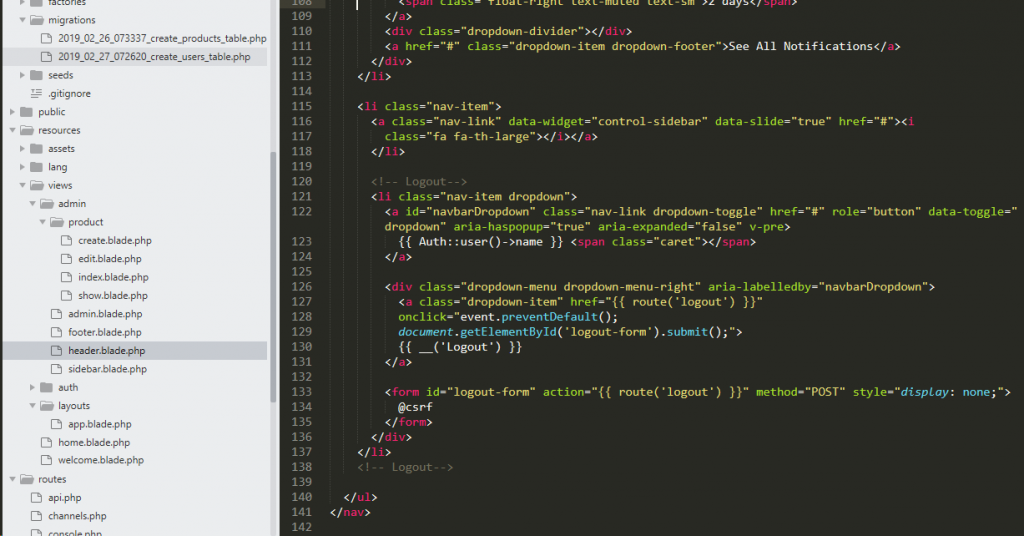Expand the auth folder arrow
The height and width of the screenshot is (536, 1024).
coord(32,387)
